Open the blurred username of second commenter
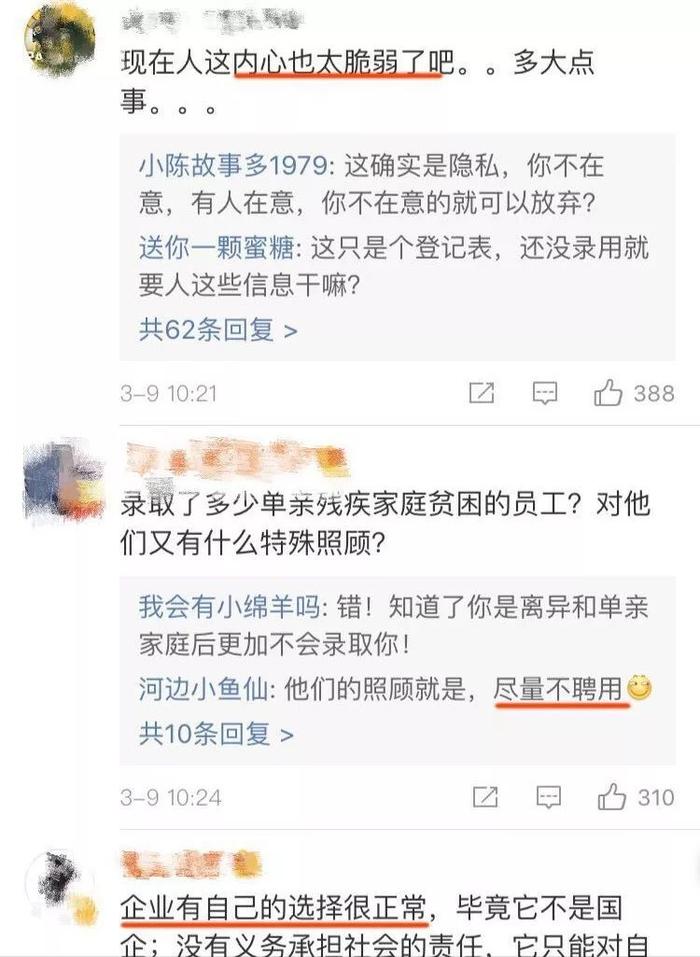The image size is (700, 957). 236,460
